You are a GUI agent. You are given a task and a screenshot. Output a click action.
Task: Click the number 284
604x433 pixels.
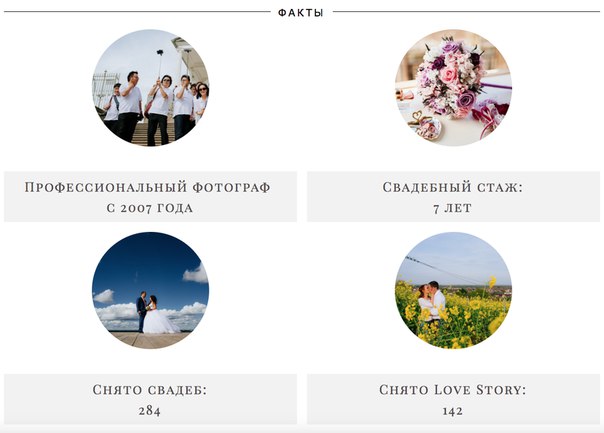[149, 411]
